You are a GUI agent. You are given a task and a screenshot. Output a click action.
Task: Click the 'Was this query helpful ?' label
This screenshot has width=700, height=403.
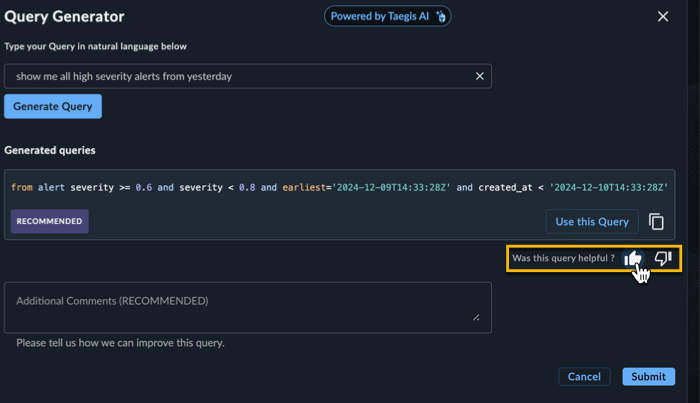[563, 258]
